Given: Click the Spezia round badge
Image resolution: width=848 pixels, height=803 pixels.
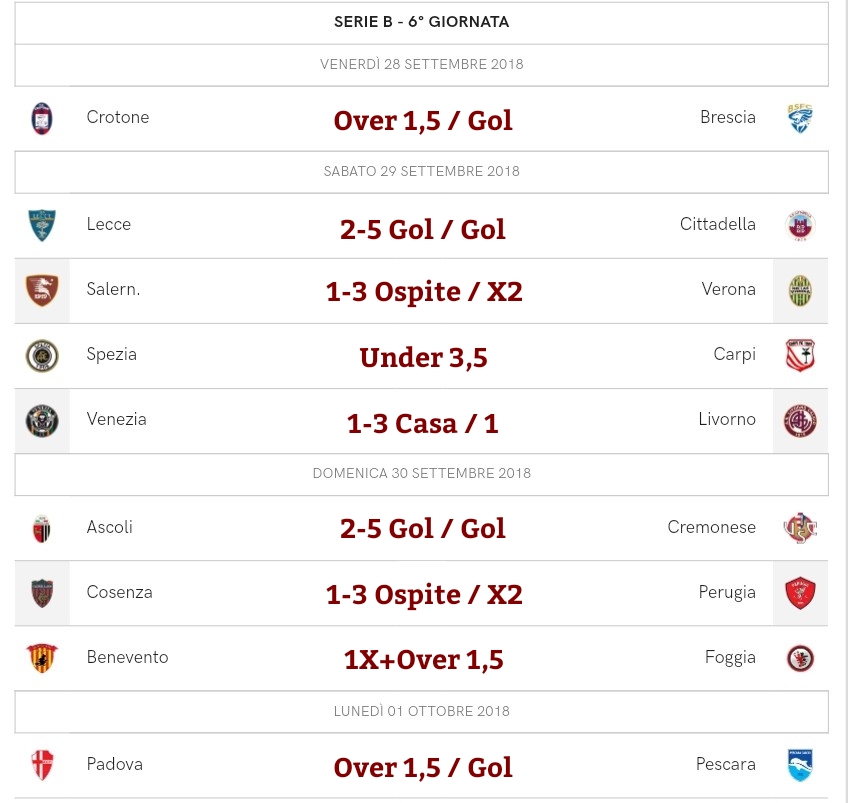Looking at the screenshot, I should click(x=42, y=356).
